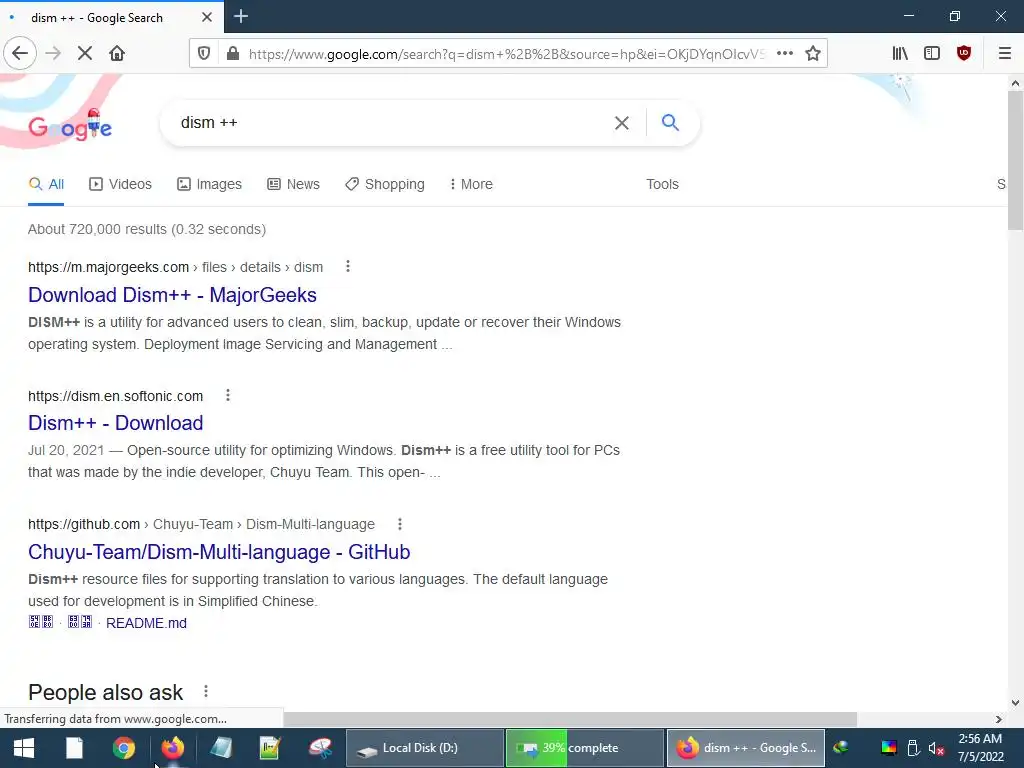
Task: Click the github.com Chuyu-Team breadcrumb
Action: coord(201,524)
